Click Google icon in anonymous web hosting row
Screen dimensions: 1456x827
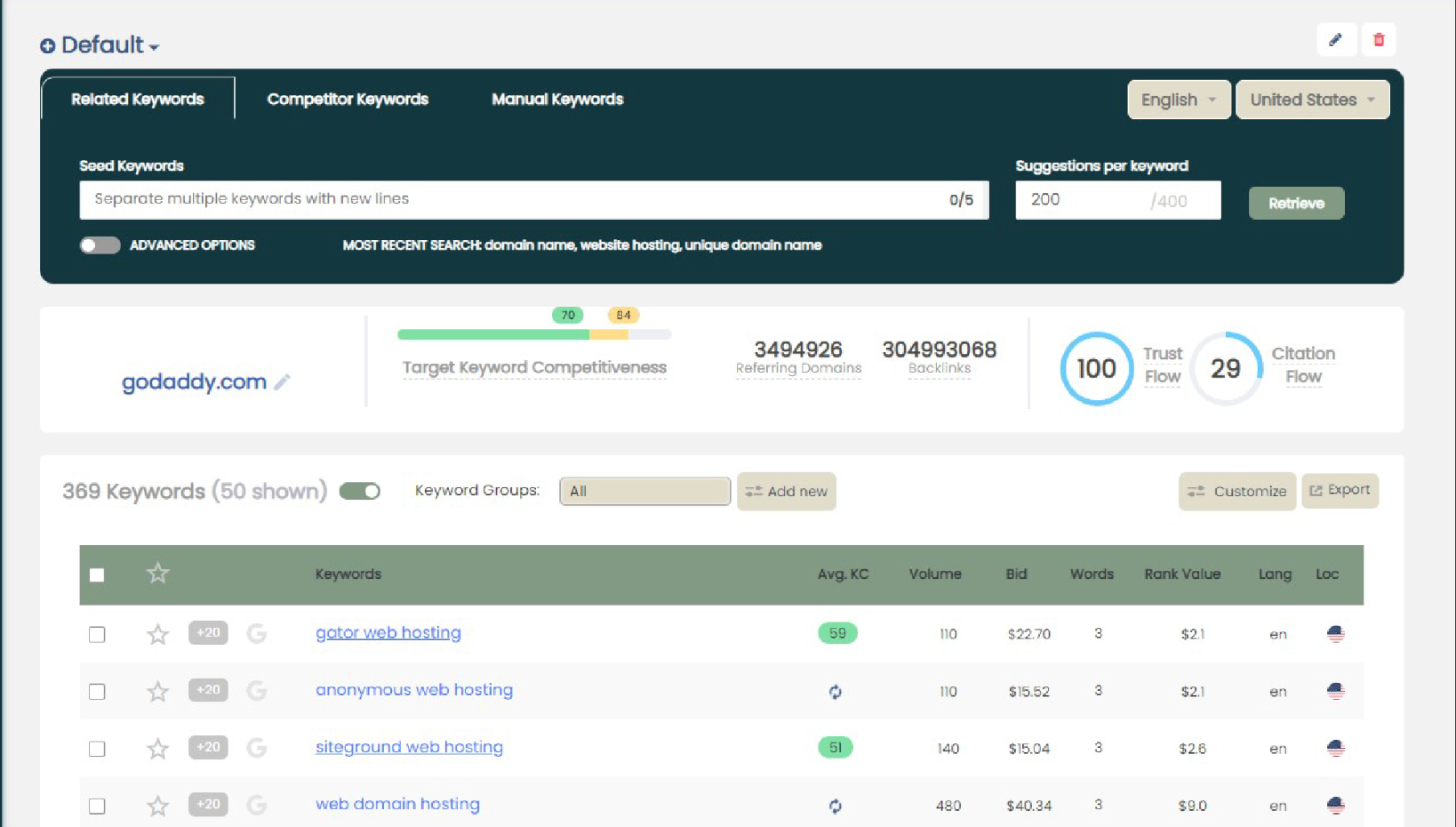[256, 691]
